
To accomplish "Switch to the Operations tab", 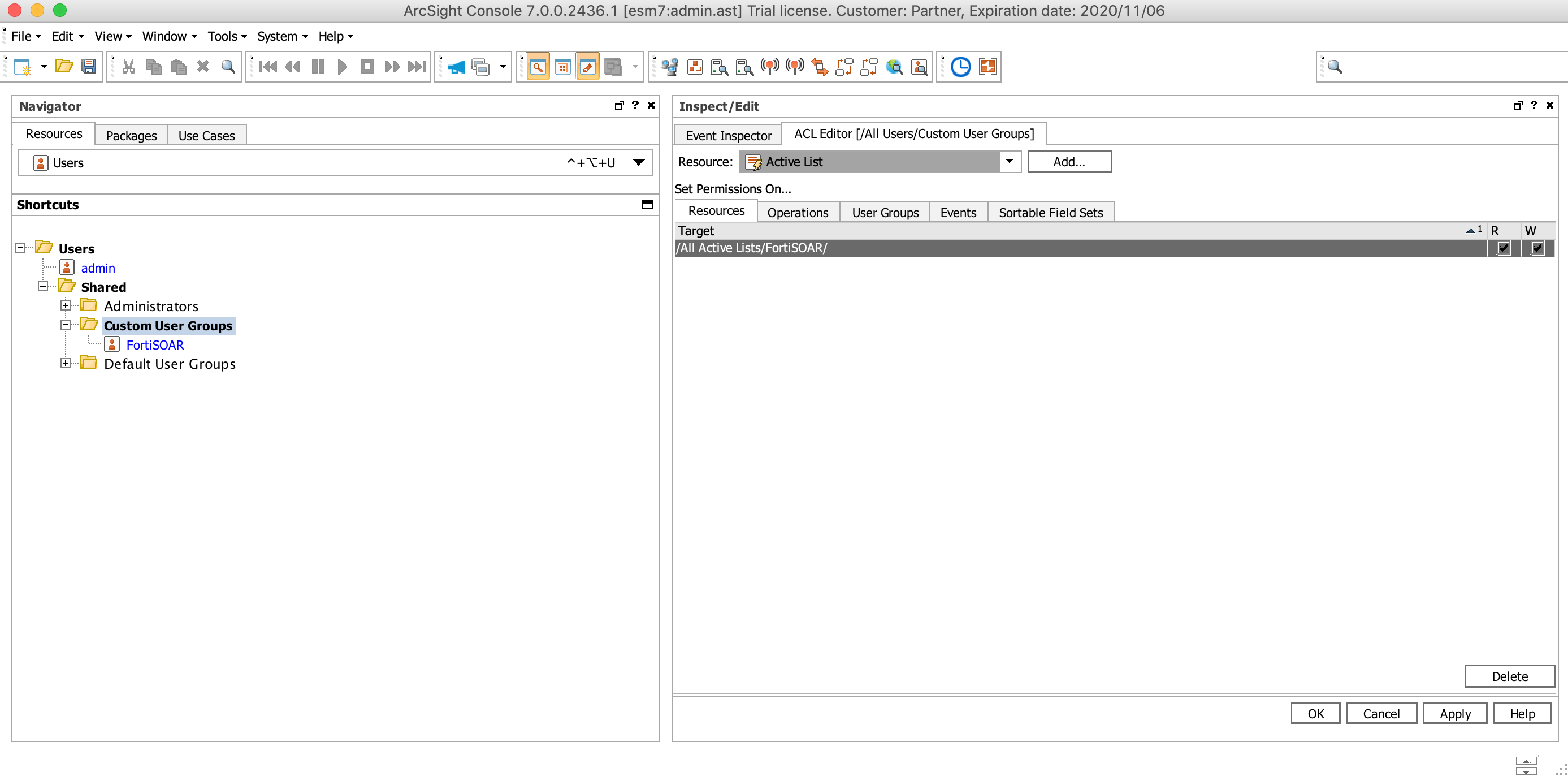I will [798, 213].
